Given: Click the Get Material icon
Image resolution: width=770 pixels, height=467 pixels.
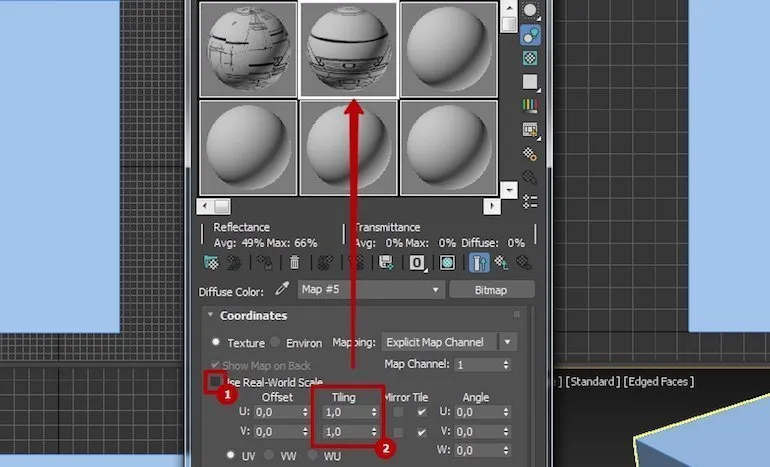Looking at the screenshot, I should coord(211,263).
